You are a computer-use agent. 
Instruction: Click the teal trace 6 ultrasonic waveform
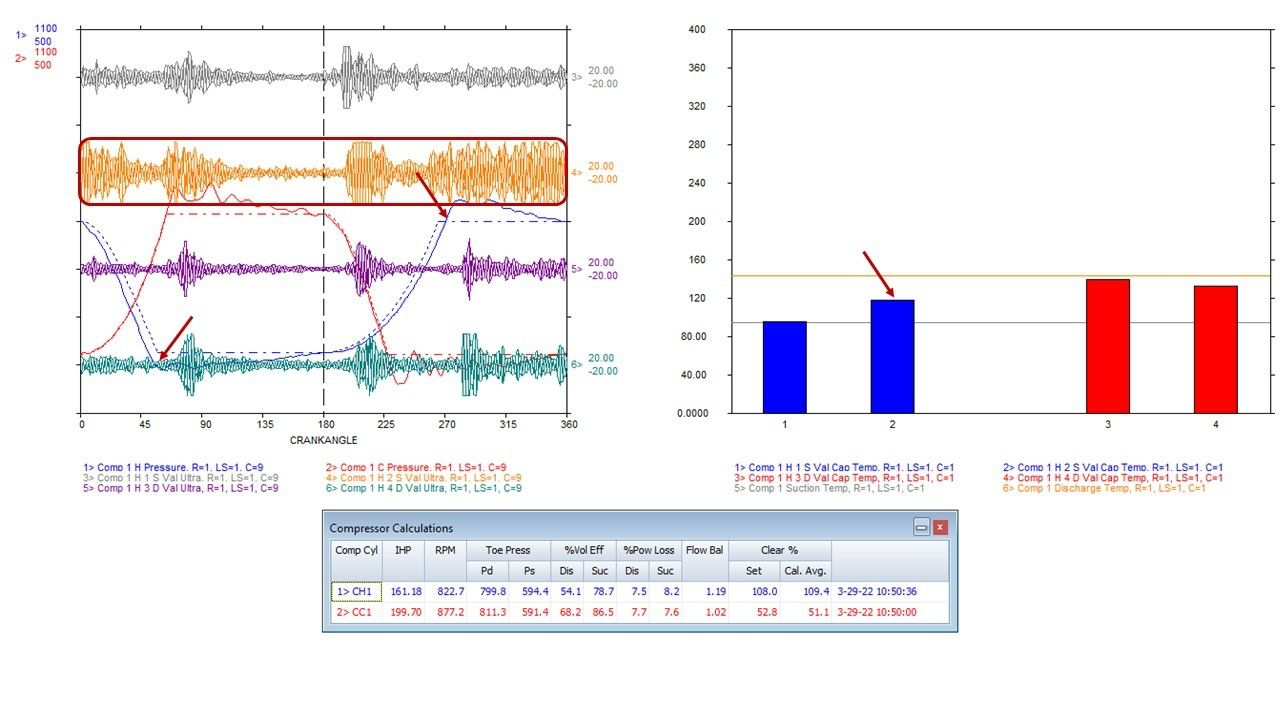click(x=323, y=364)
